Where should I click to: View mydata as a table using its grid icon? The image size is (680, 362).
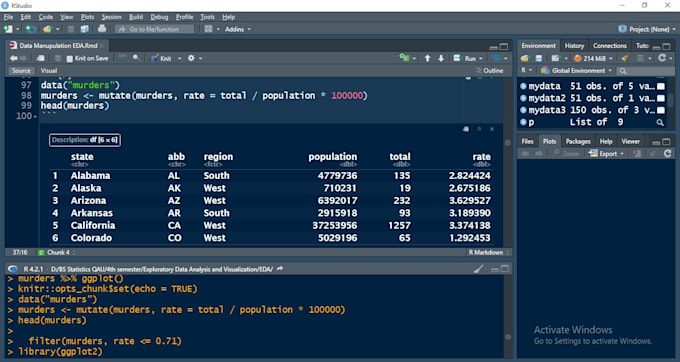(661, 86)
